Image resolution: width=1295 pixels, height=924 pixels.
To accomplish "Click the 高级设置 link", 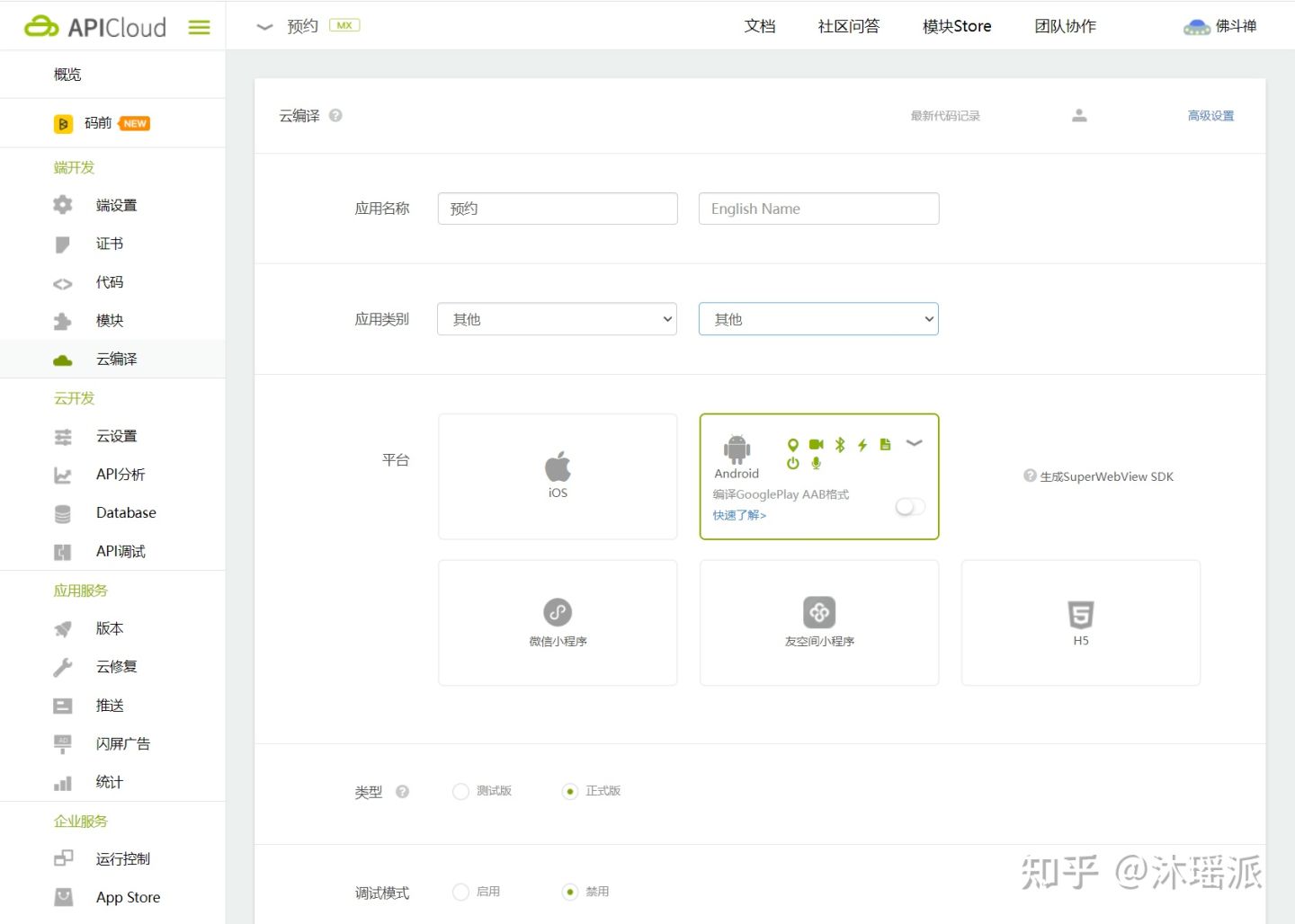I will click(x=1210, y=115).
